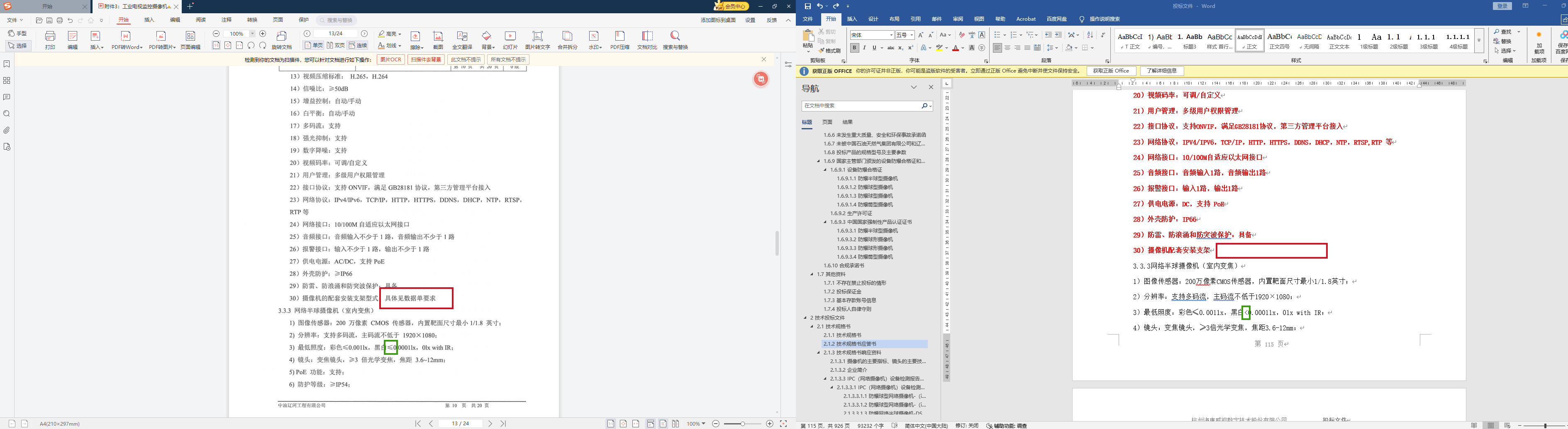The image size is (1568, 429).
Task: Adjust the Word zoom slider in status bar
Action: pos(1546,425)
